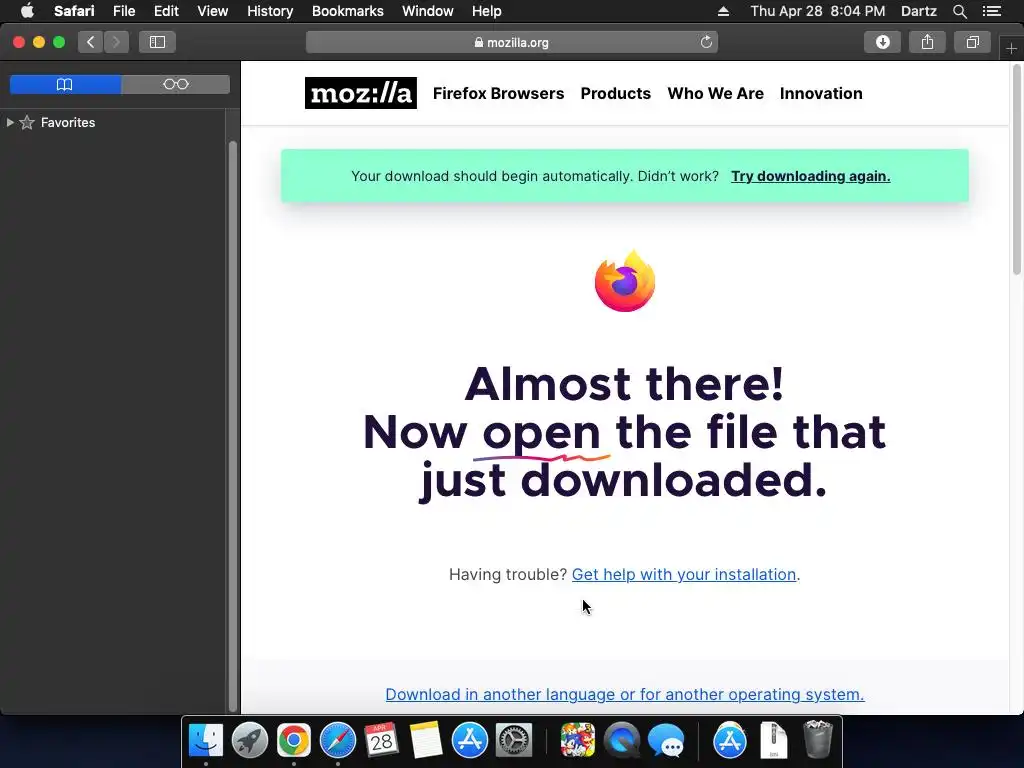The height and width of the screenshot is (768, 1024).
Task: Open Finder from the Dock
Action: [206, 741]
